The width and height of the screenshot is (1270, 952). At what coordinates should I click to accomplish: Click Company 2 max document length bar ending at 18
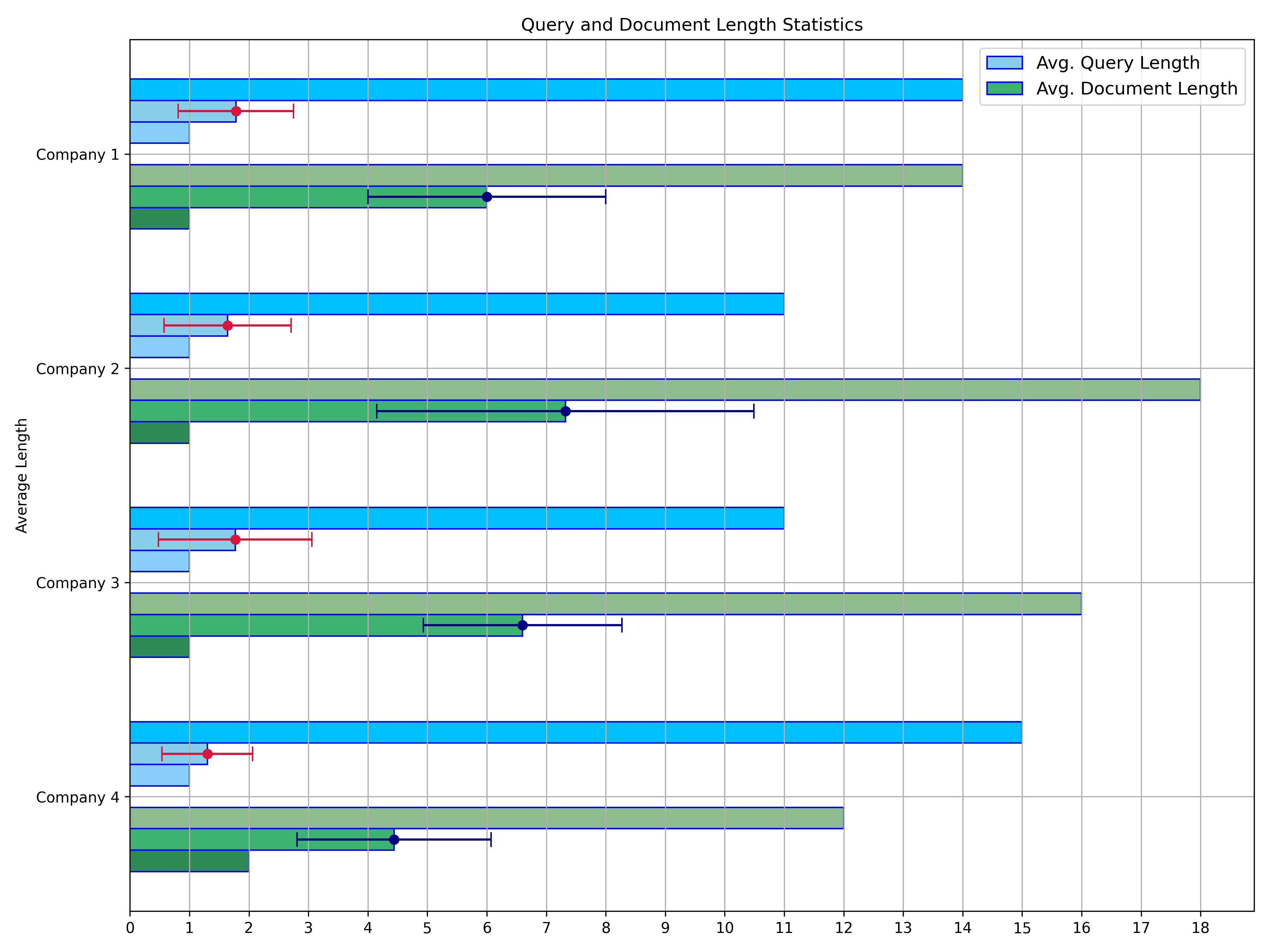click(x=664, y=390)
